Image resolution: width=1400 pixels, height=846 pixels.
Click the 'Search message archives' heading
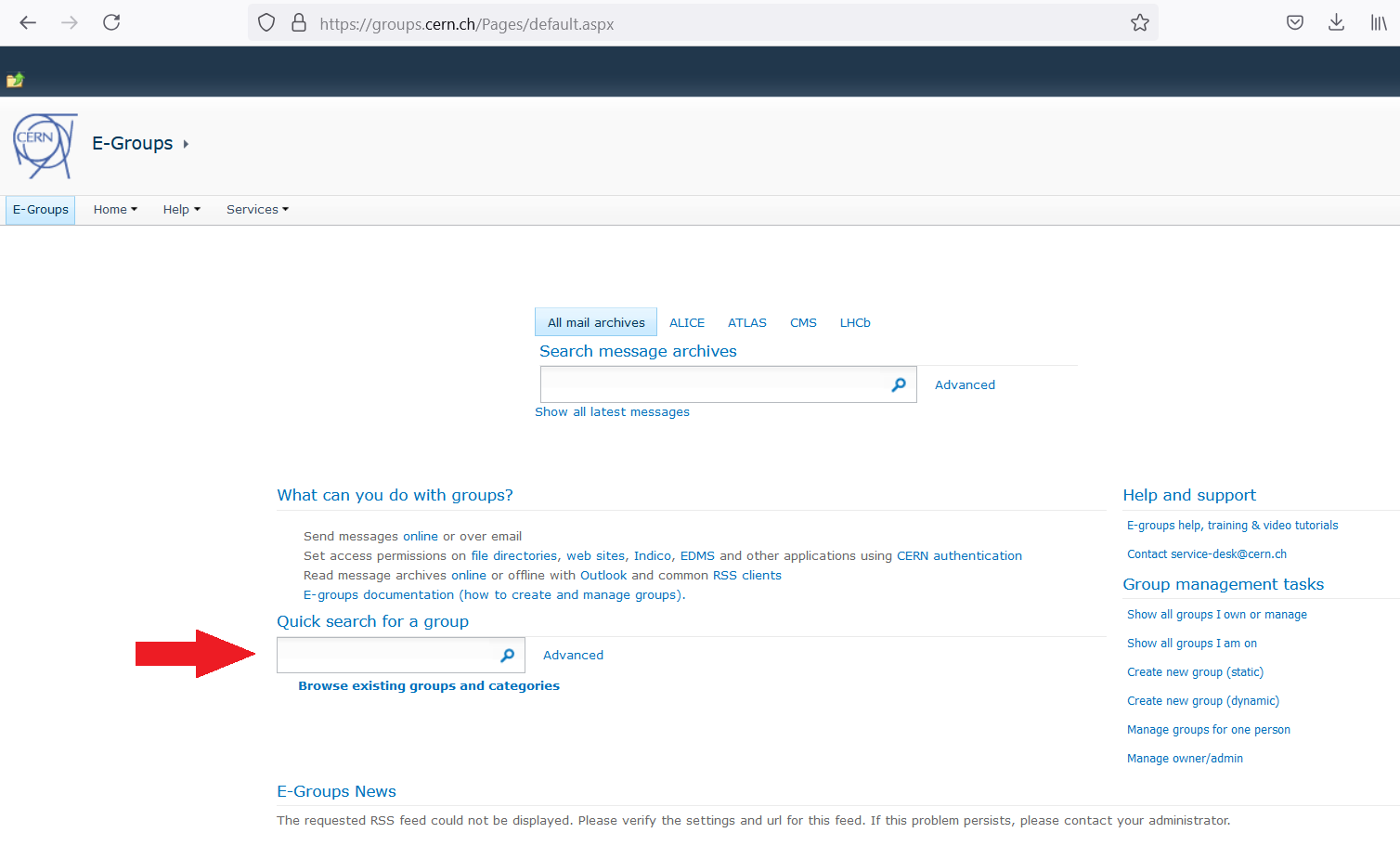tap(638, 352)
